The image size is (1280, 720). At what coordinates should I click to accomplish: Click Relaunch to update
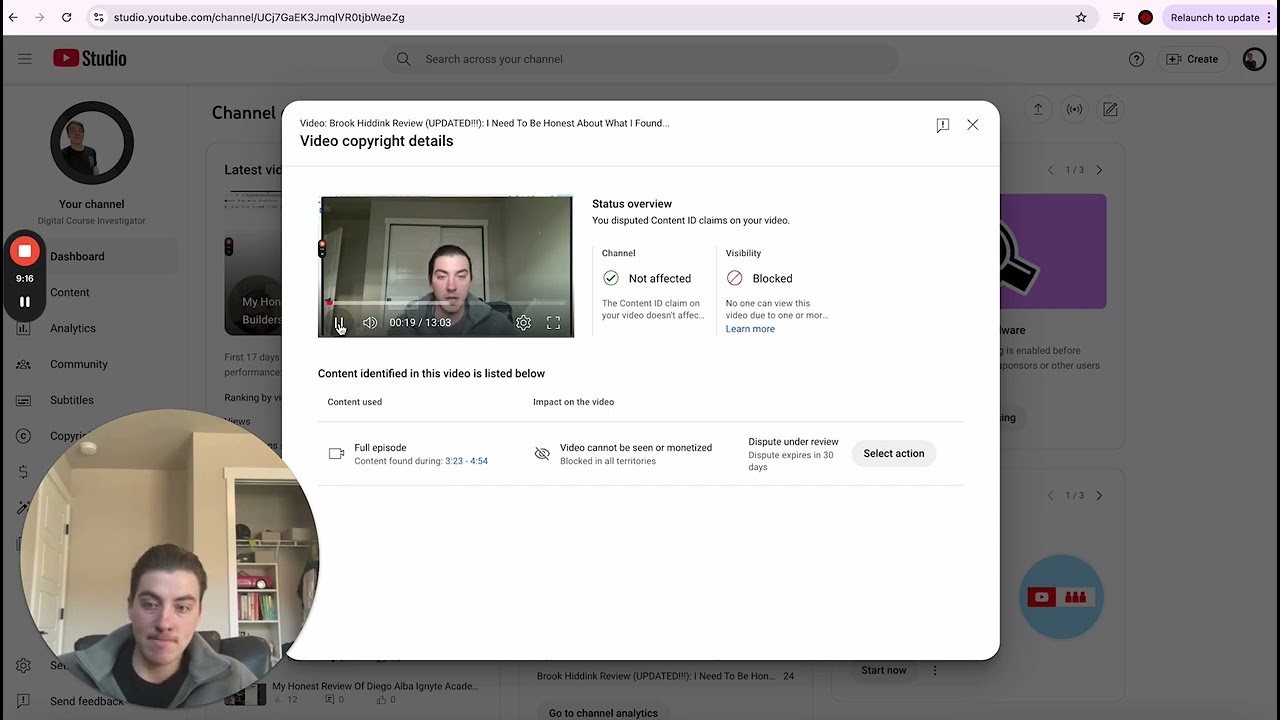click(x=1215, y=17)
